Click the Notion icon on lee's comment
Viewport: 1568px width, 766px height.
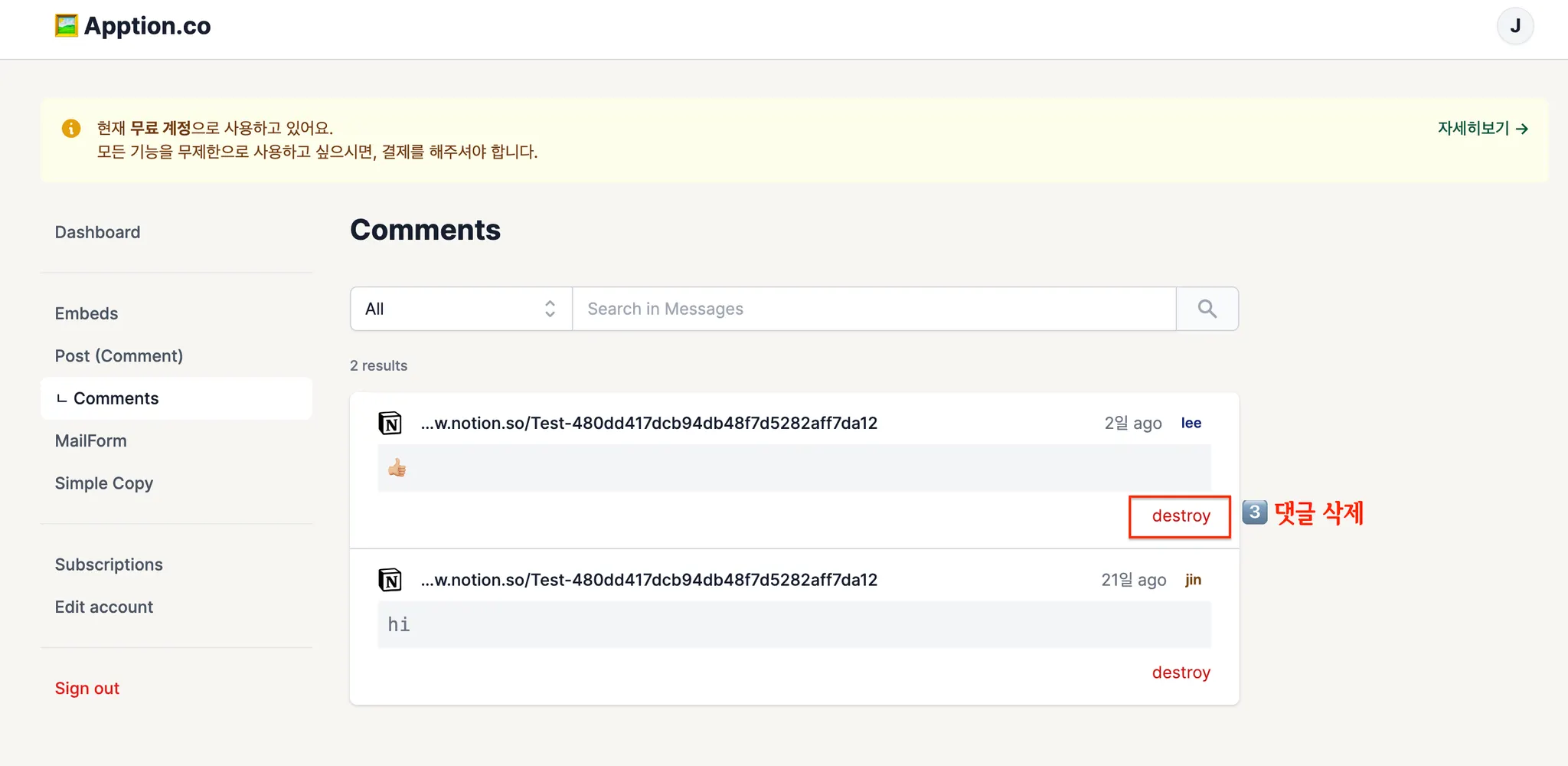pos(390,423)
